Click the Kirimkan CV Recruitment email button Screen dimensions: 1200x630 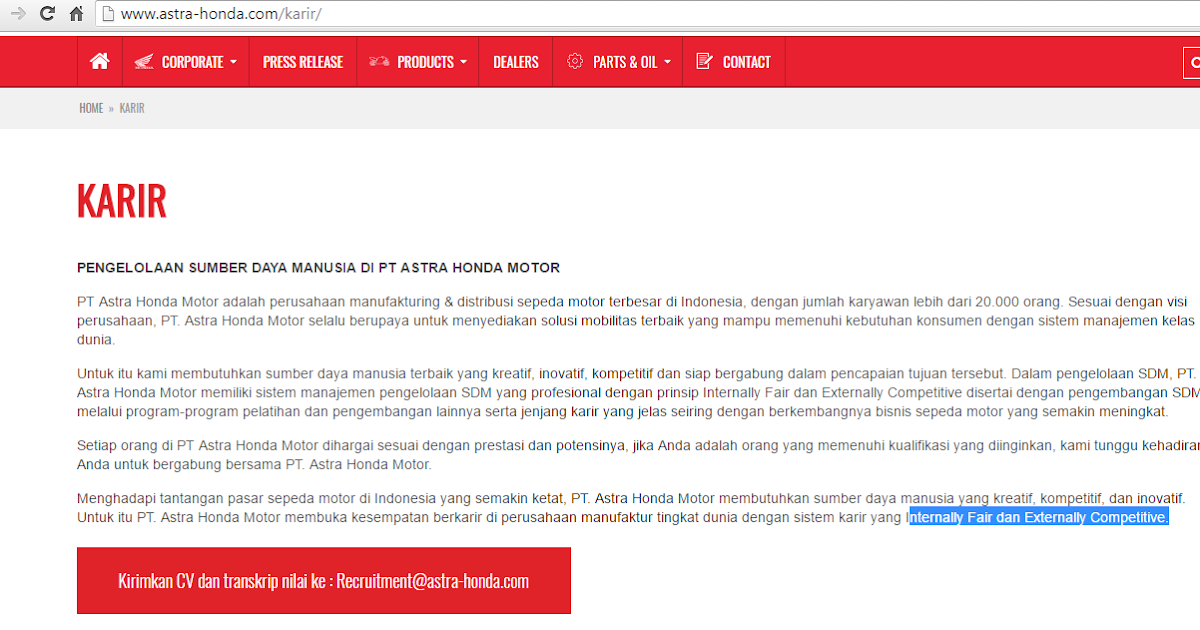click(x=324, y=581)
